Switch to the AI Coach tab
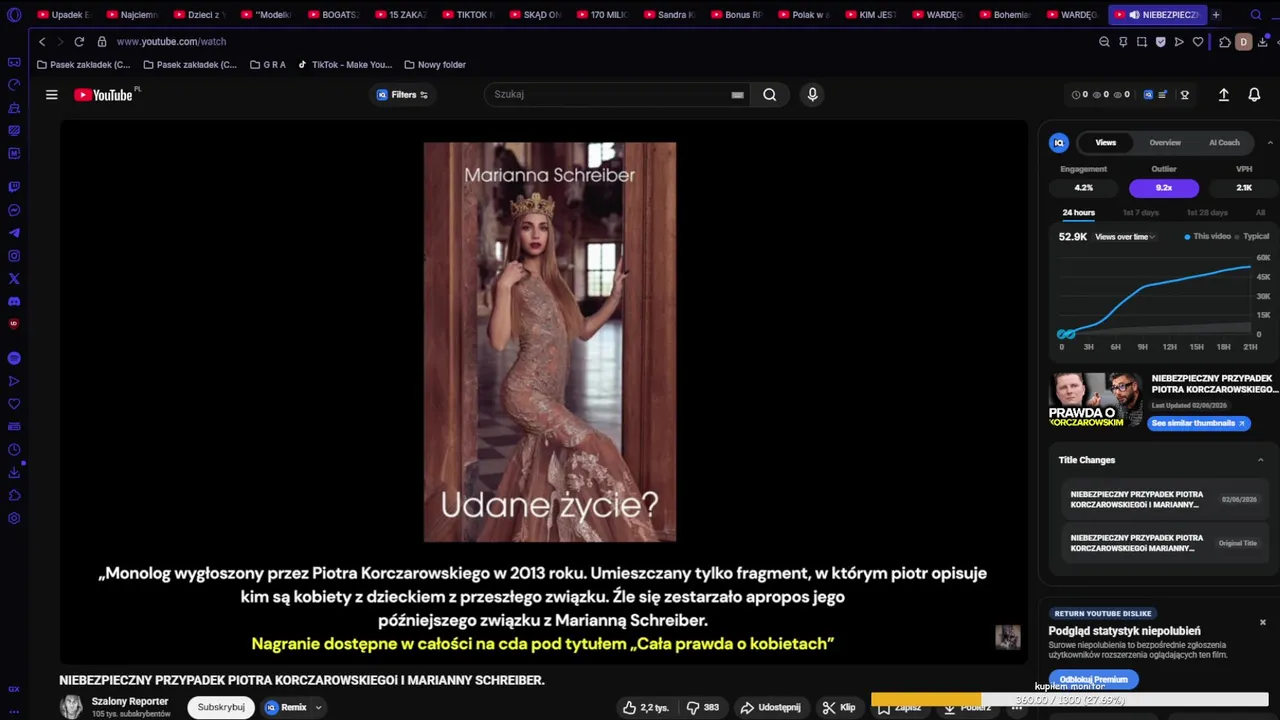The image size is (1280, 720). tap(1224, 143)
